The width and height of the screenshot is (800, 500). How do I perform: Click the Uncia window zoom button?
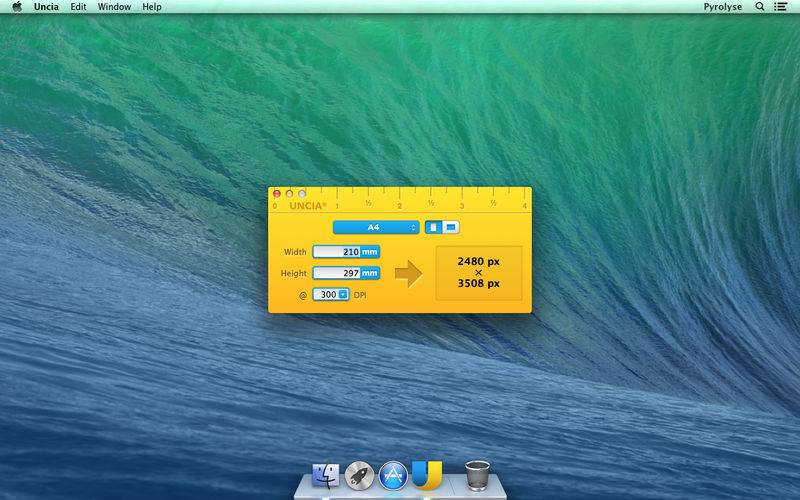click(302, 194)
